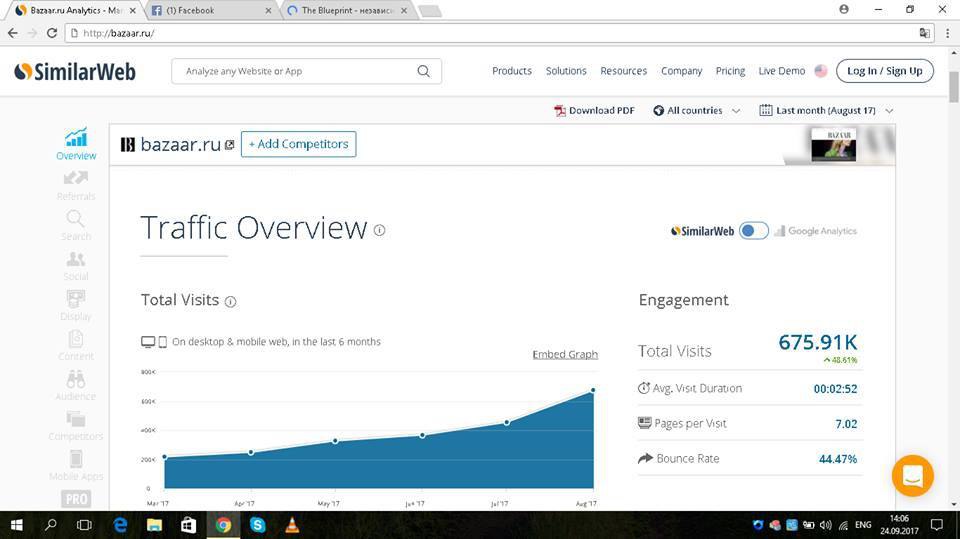Click the Windows Start button
Screen dimensions: 960x539
point(17,525)
